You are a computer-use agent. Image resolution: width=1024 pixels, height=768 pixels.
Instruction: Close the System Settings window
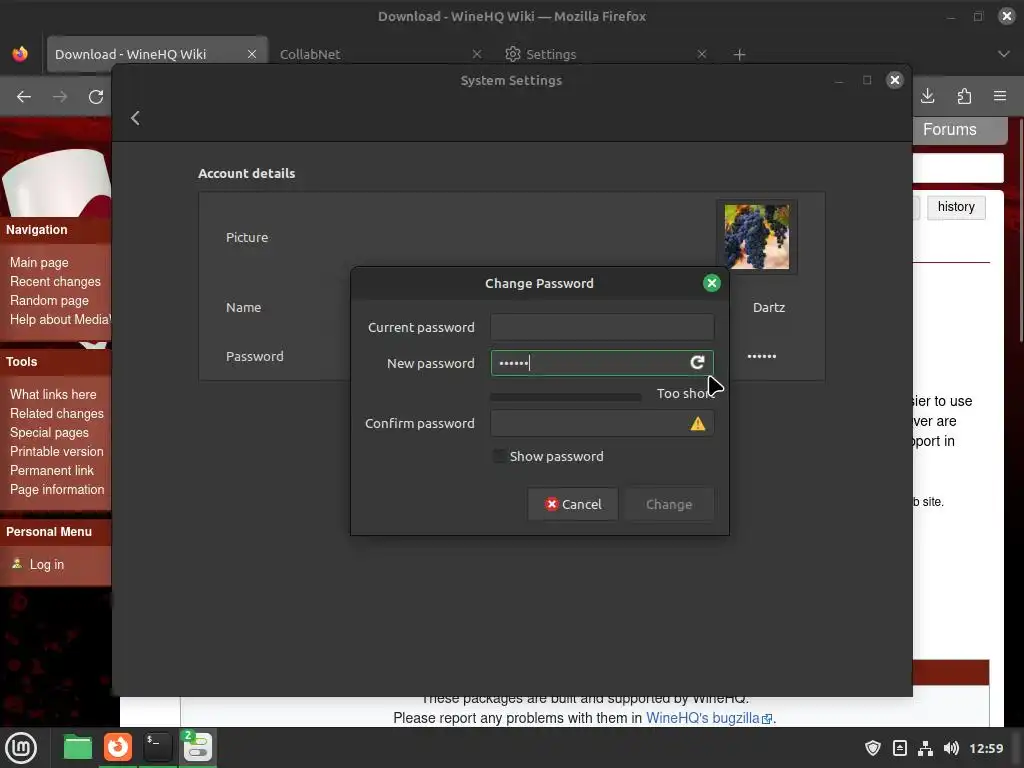[x=895, y=80]
